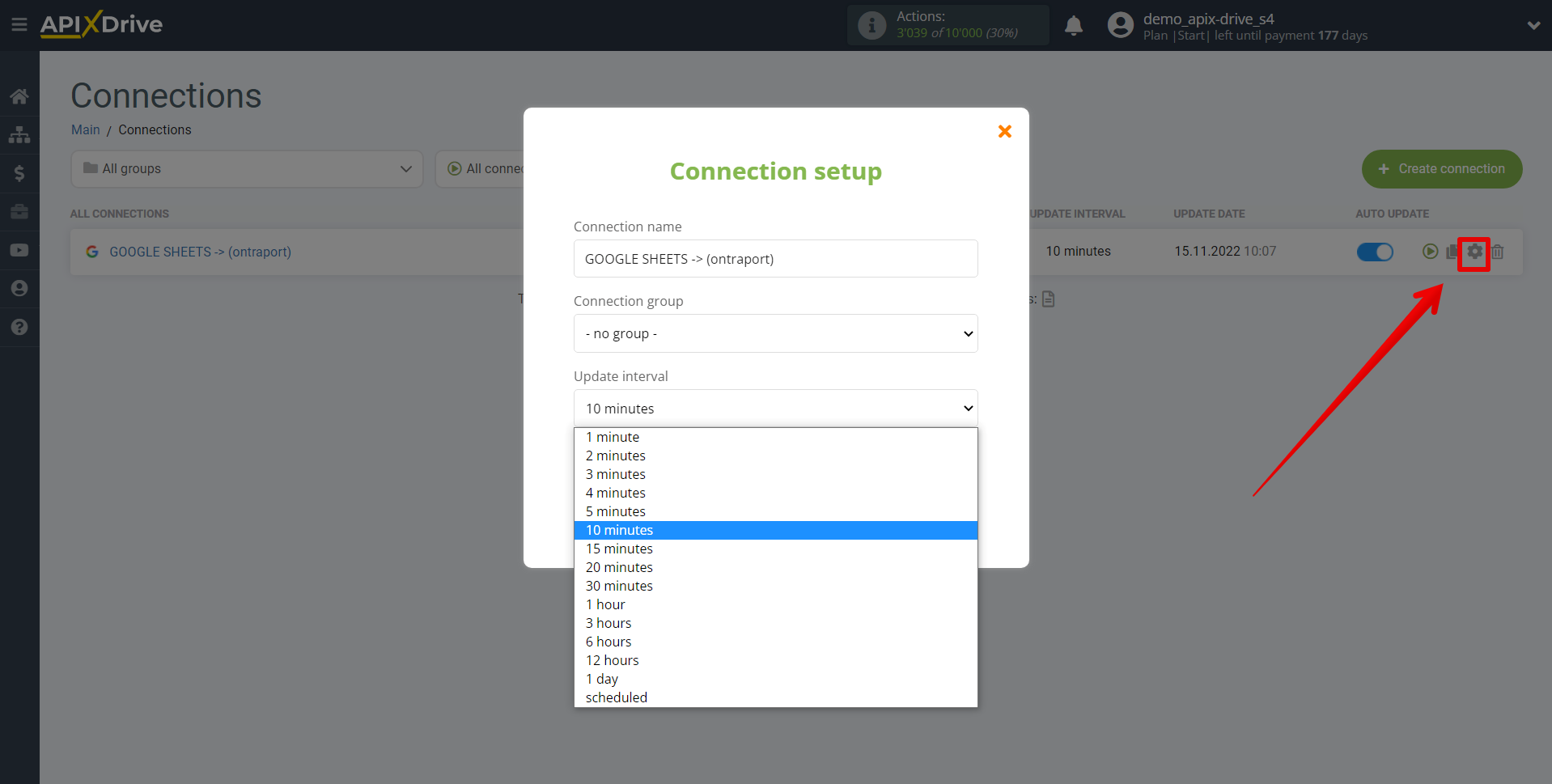
Task: Select the 30 minutes option
Action: point(776,586)
